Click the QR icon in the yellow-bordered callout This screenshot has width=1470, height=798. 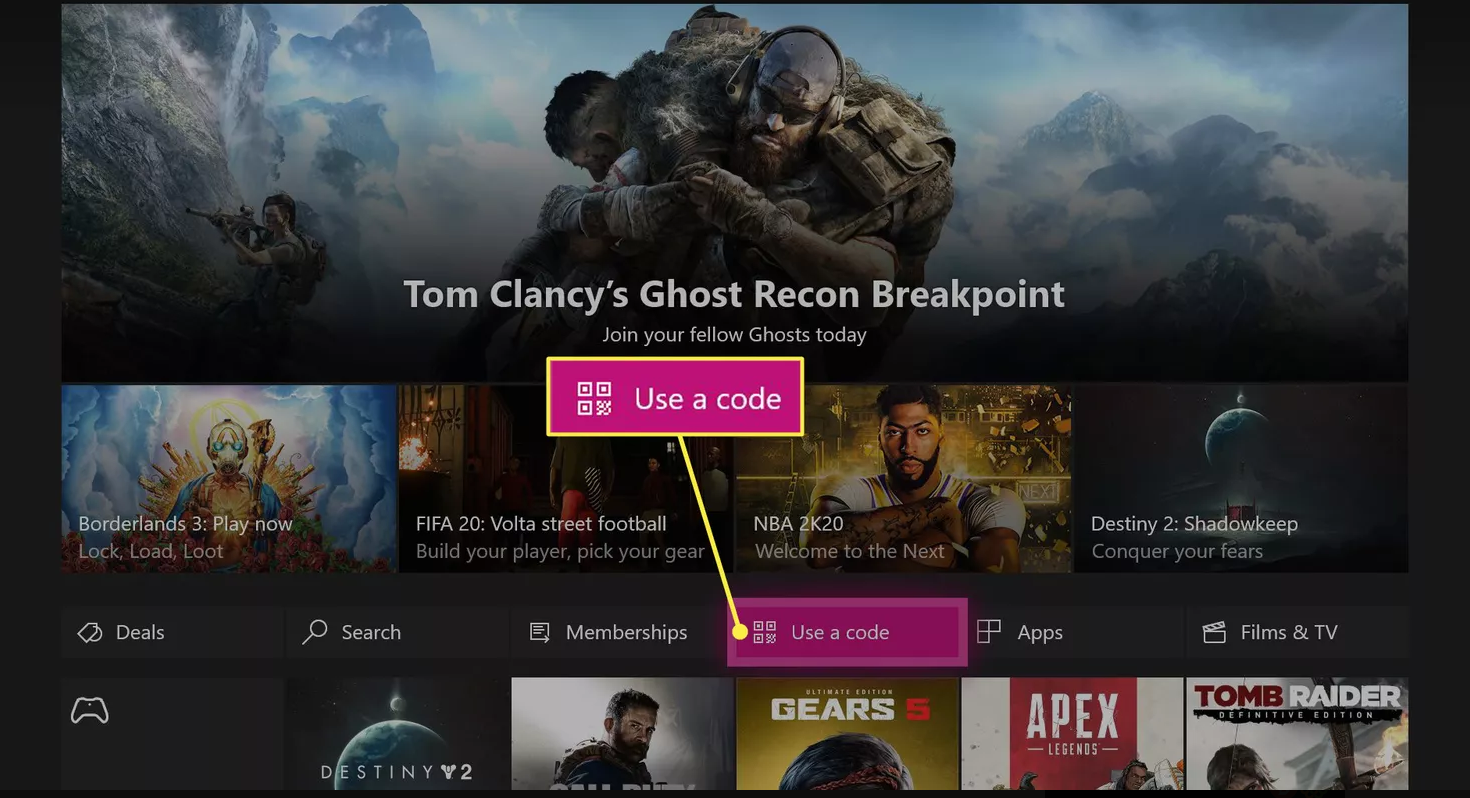pos(594,398)
